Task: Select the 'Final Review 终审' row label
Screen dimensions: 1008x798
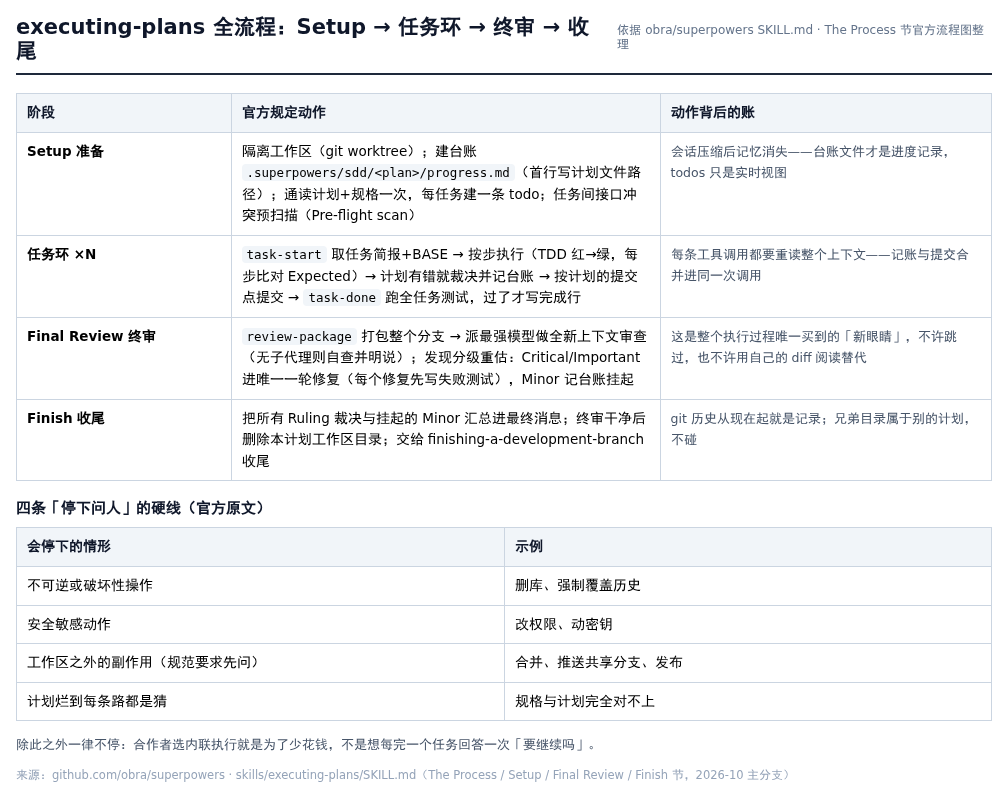Action: click(x=91, y=336)
